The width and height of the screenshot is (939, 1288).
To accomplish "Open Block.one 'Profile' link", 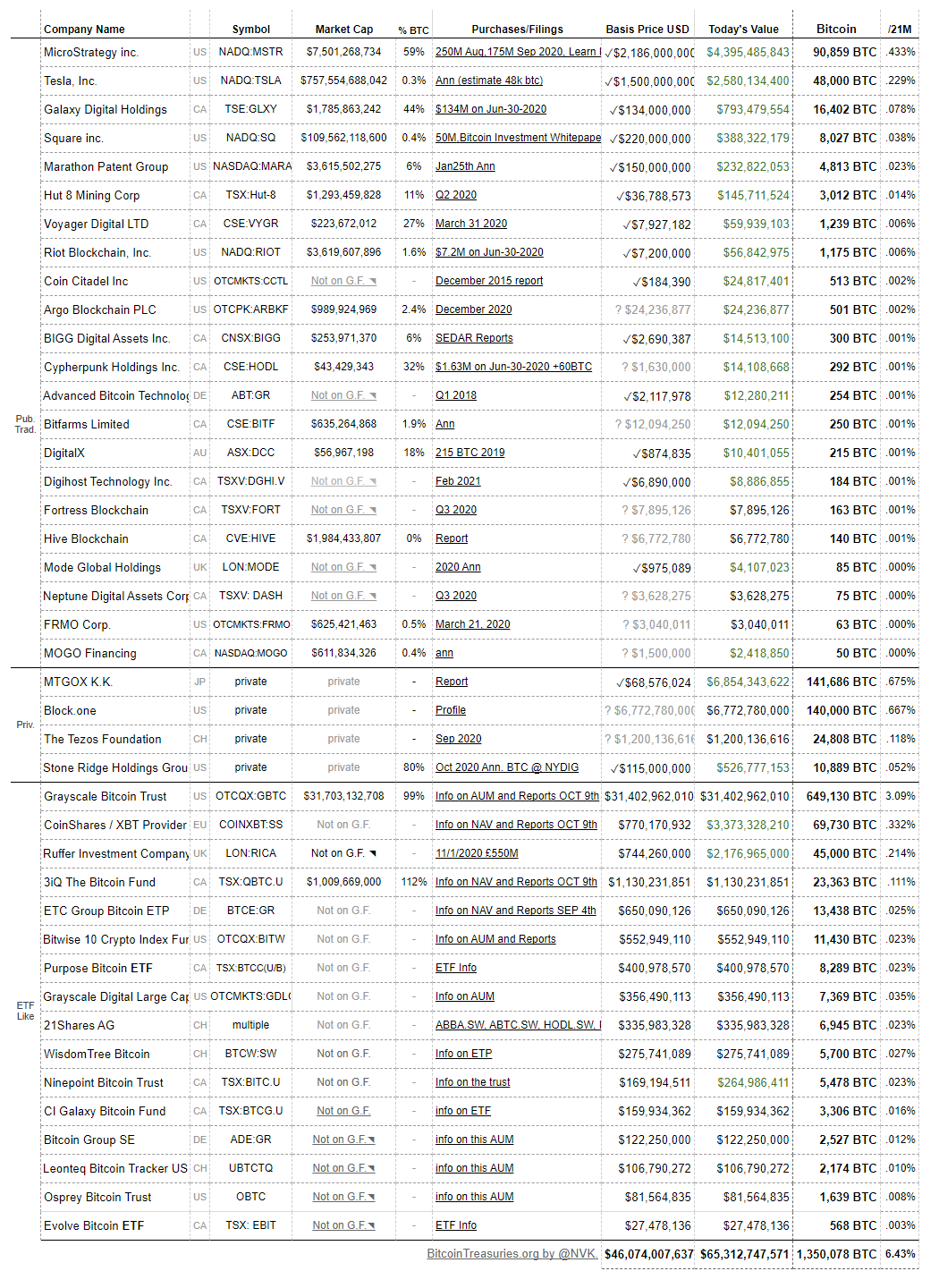I will 451,710.
